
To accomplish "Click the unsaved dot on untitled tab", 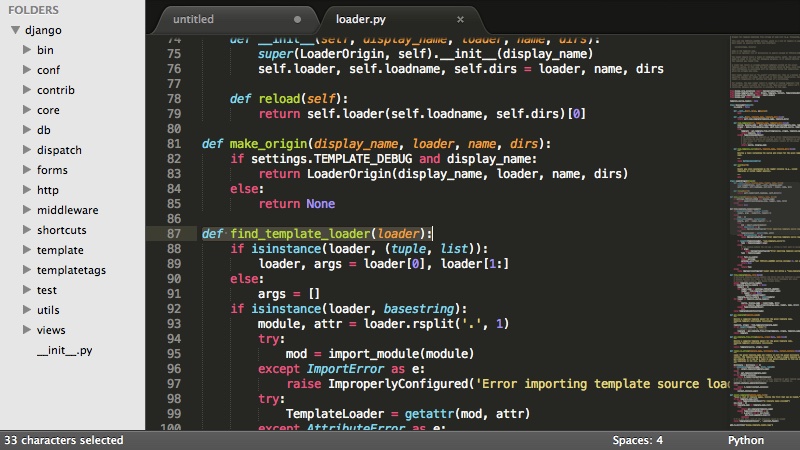I will tap(297, 19).
